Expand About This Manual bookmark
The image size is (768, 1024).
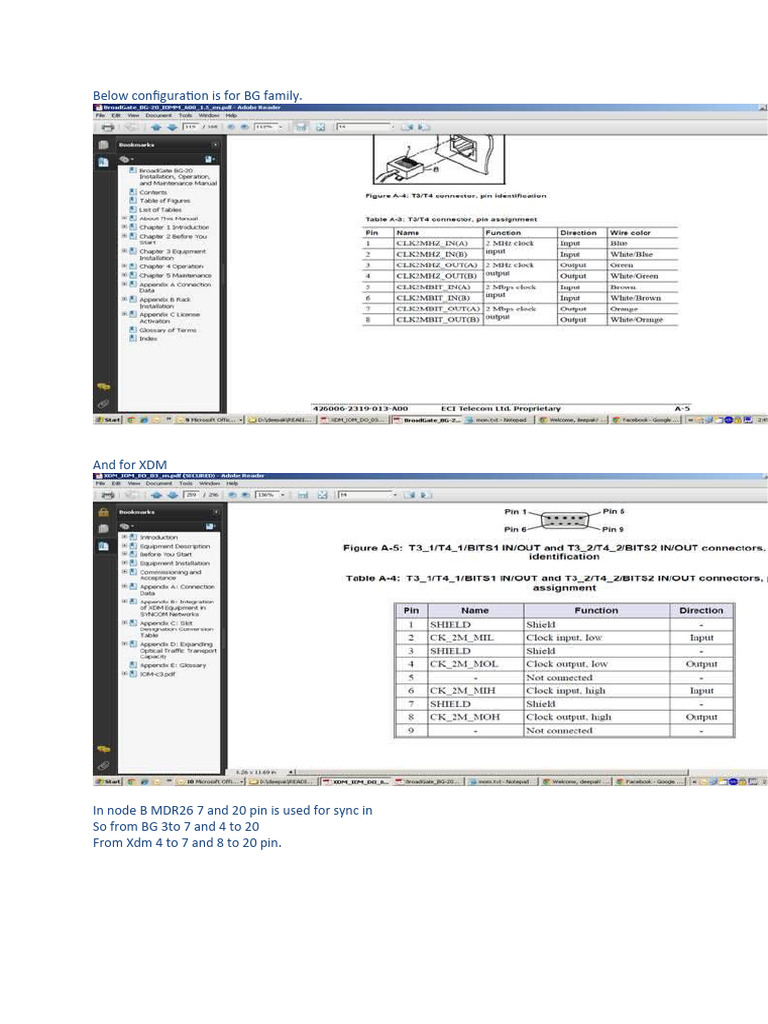(x=124, y=219)
